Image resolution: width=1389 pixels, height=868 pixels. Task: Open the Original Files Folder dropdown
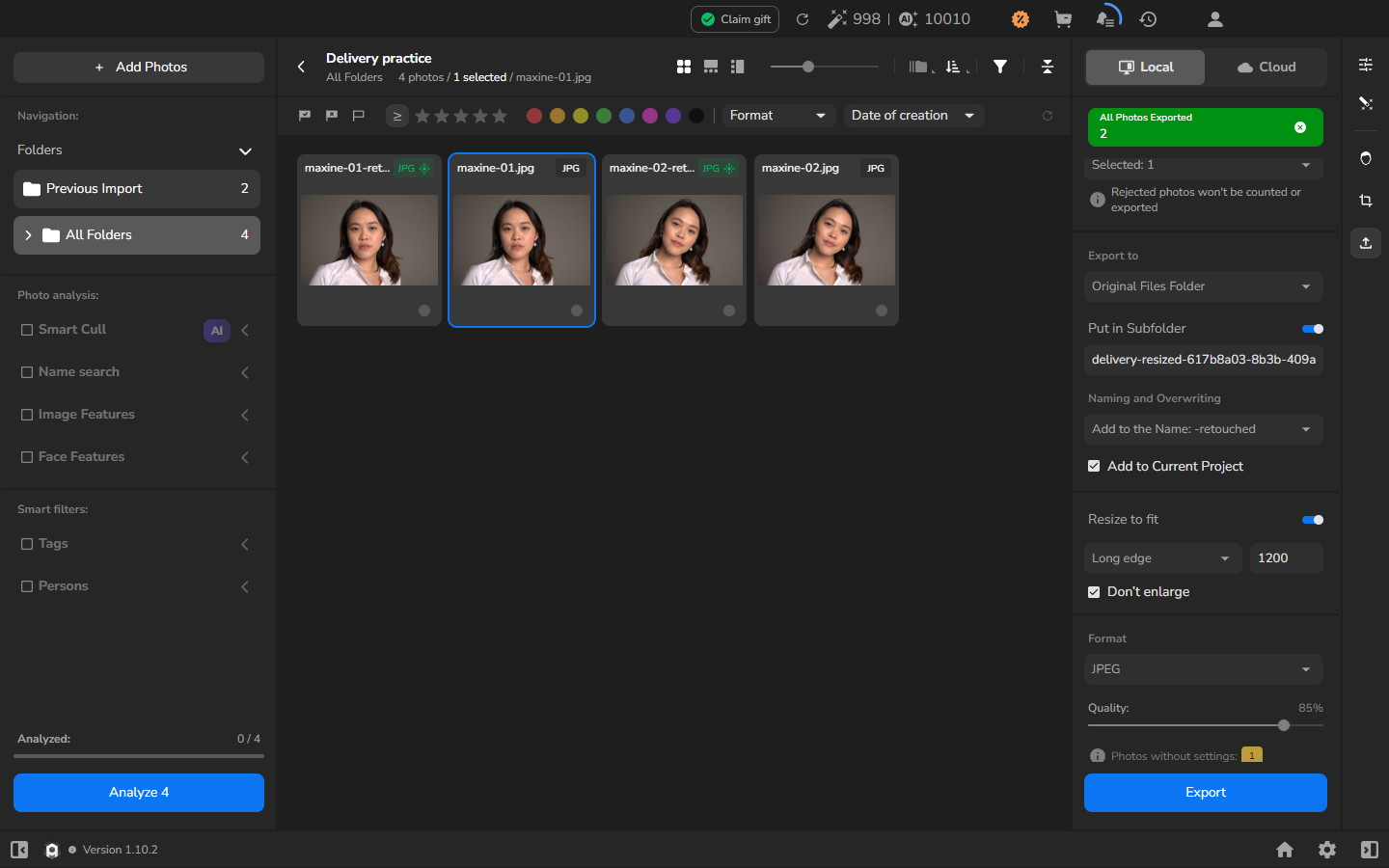coord(1204,286)
